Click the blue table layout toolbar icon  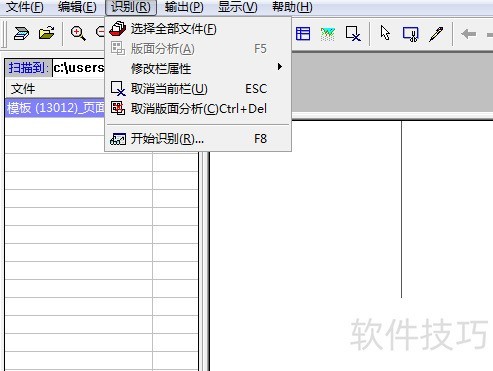click(x=303, y=34)
